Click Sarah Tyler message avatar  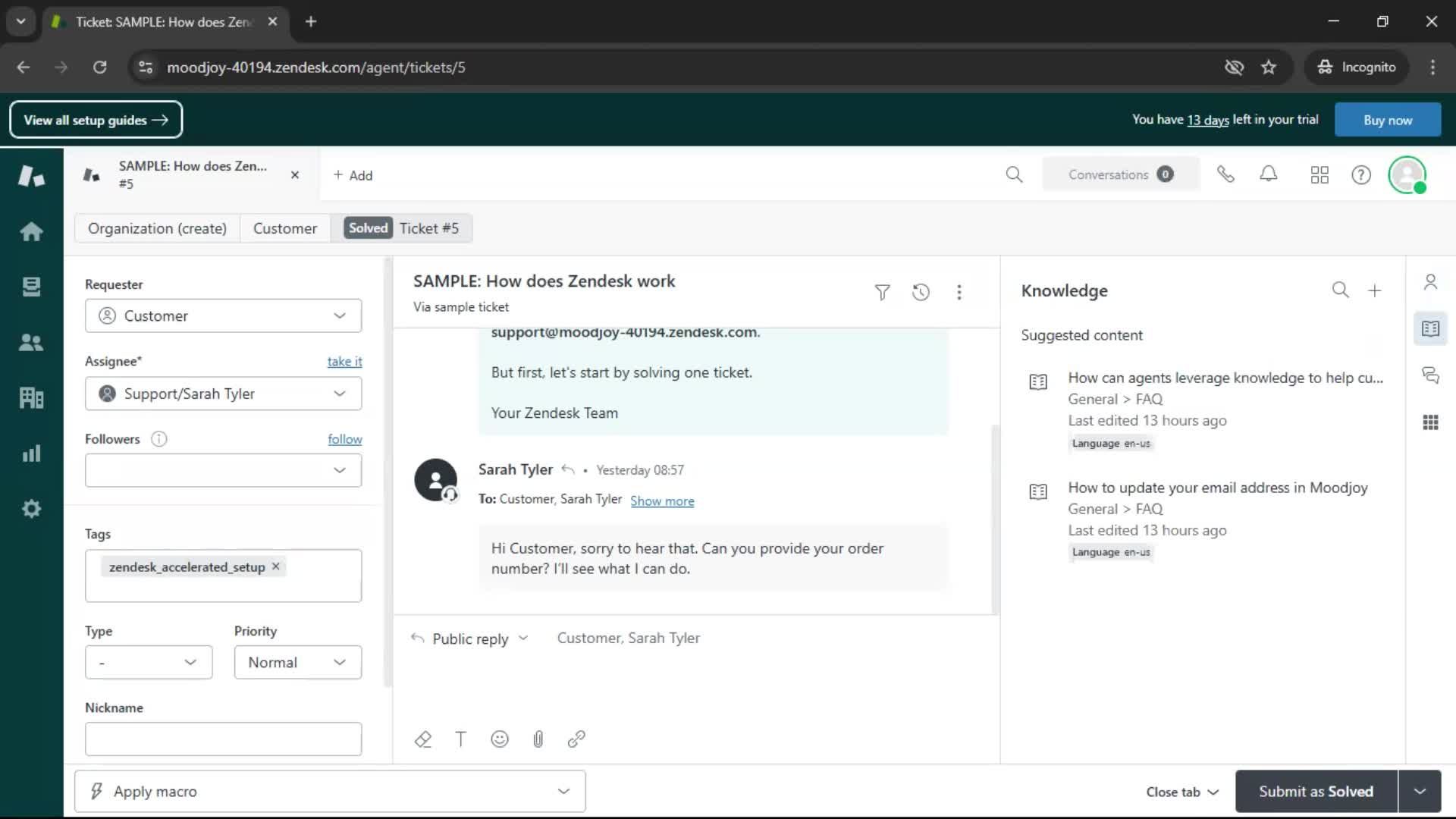[435, 480]
